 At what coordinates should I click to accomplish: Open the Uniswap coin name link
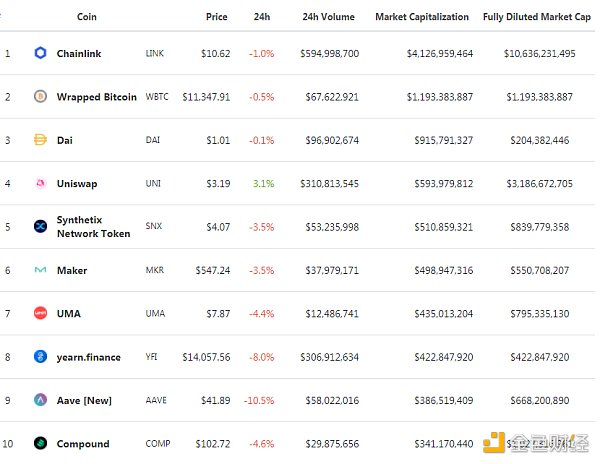tap(77, 184)
